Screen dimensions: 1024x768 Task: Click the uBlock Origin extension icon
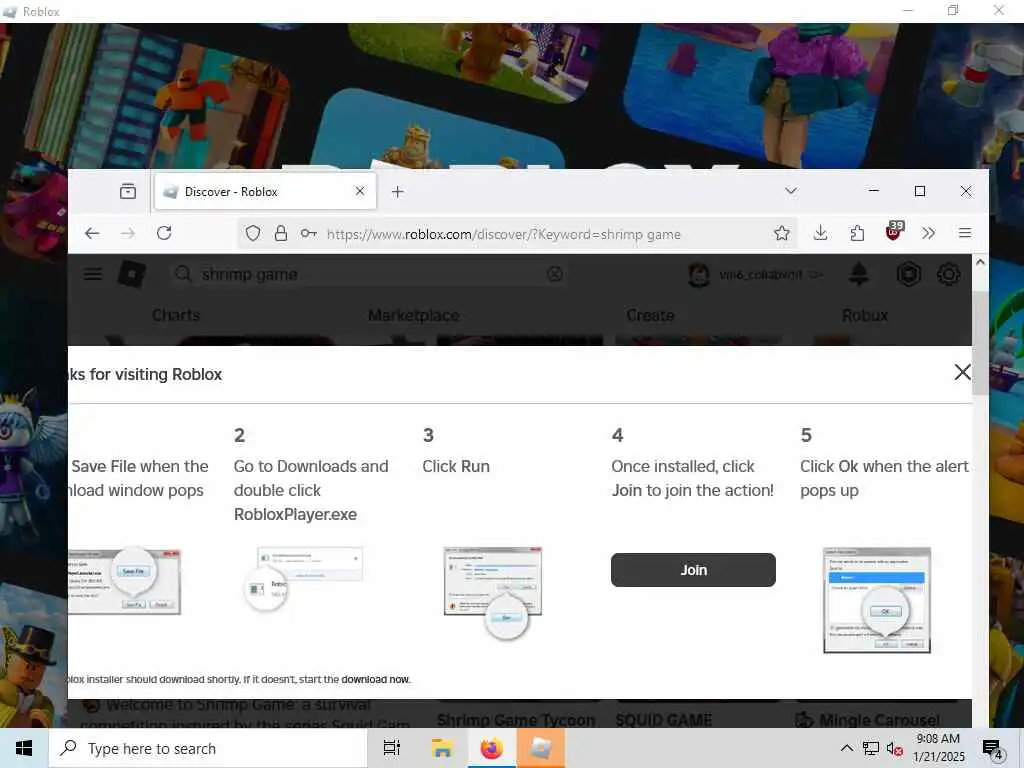click(893, 231)
